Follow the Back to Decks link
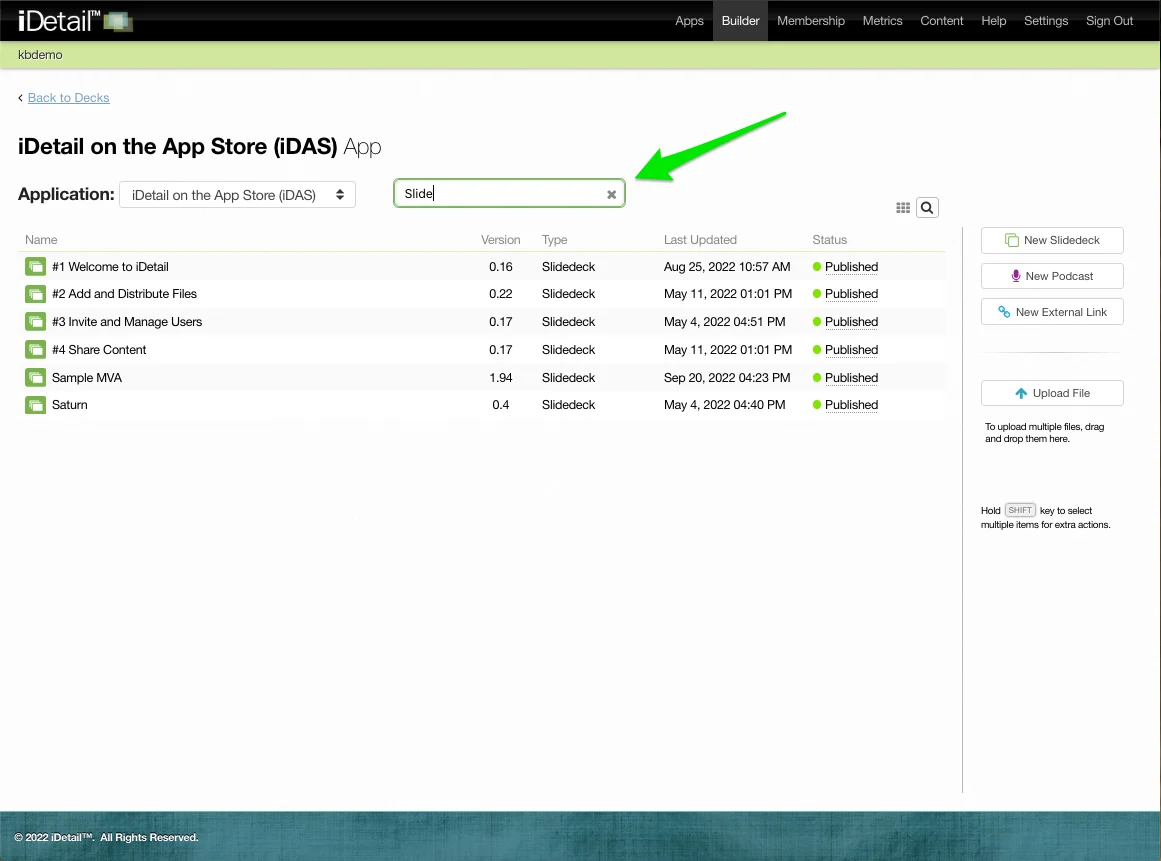 [68, 98]
